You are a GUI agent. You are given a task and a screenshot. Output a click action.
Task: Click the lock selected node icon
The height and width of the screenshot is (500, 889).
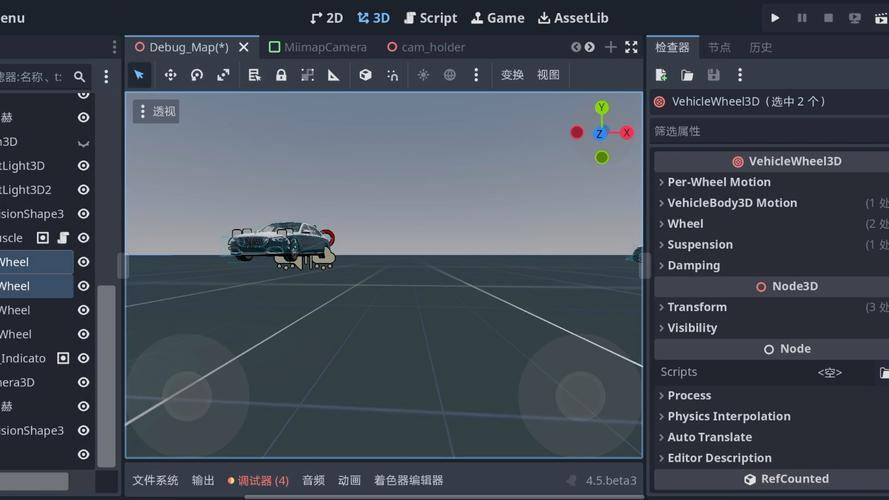coord(281,75)
